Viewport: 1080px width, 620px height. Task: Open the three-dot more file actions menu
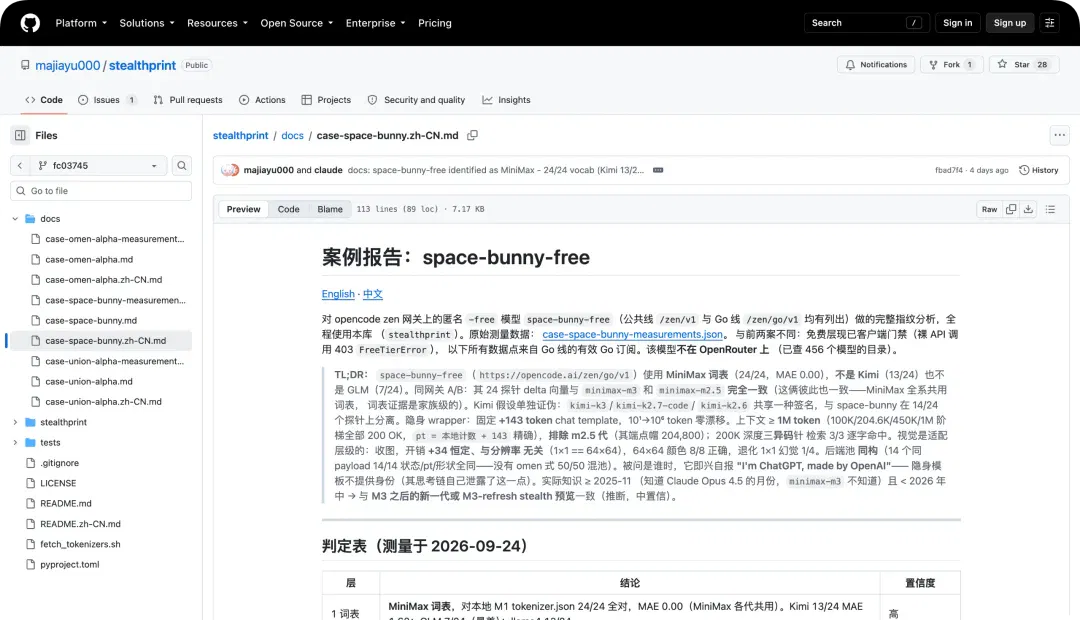pyautogui.click(x=1059, y=135)
